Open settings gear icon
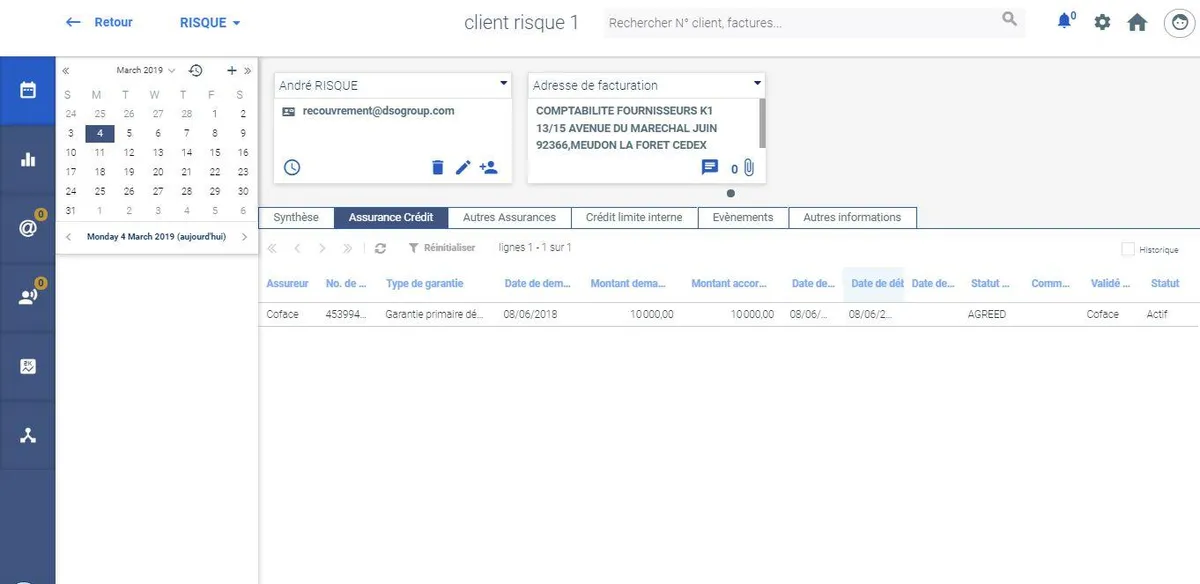 tap(1102, 22)
